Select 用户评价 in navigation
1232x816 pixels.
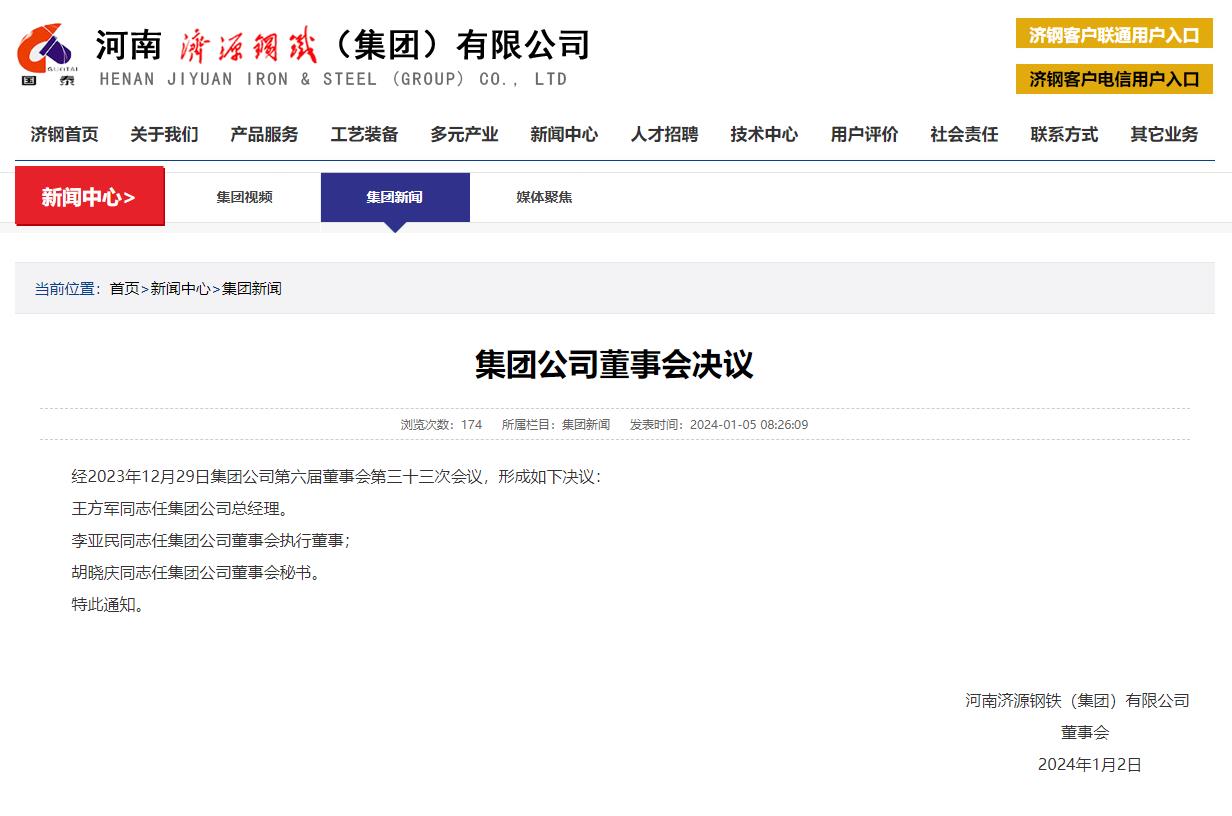(864, 134)
